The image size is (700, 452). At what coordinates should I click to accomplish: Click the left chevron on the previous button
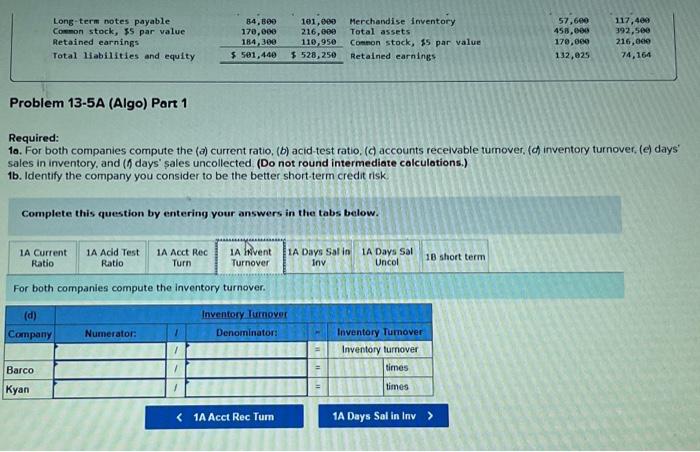tap(179, 417)
